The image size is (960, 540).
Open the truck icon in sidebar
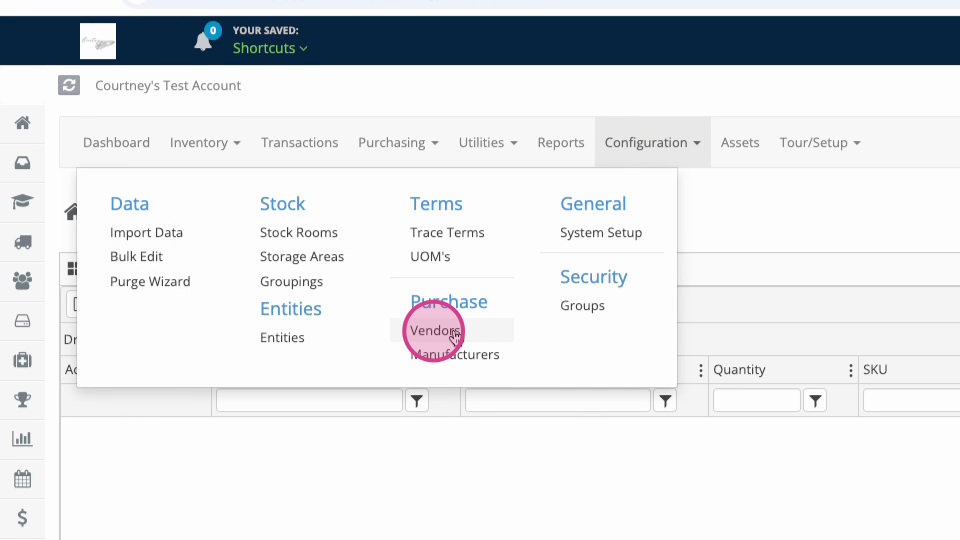tap(23, 242)
